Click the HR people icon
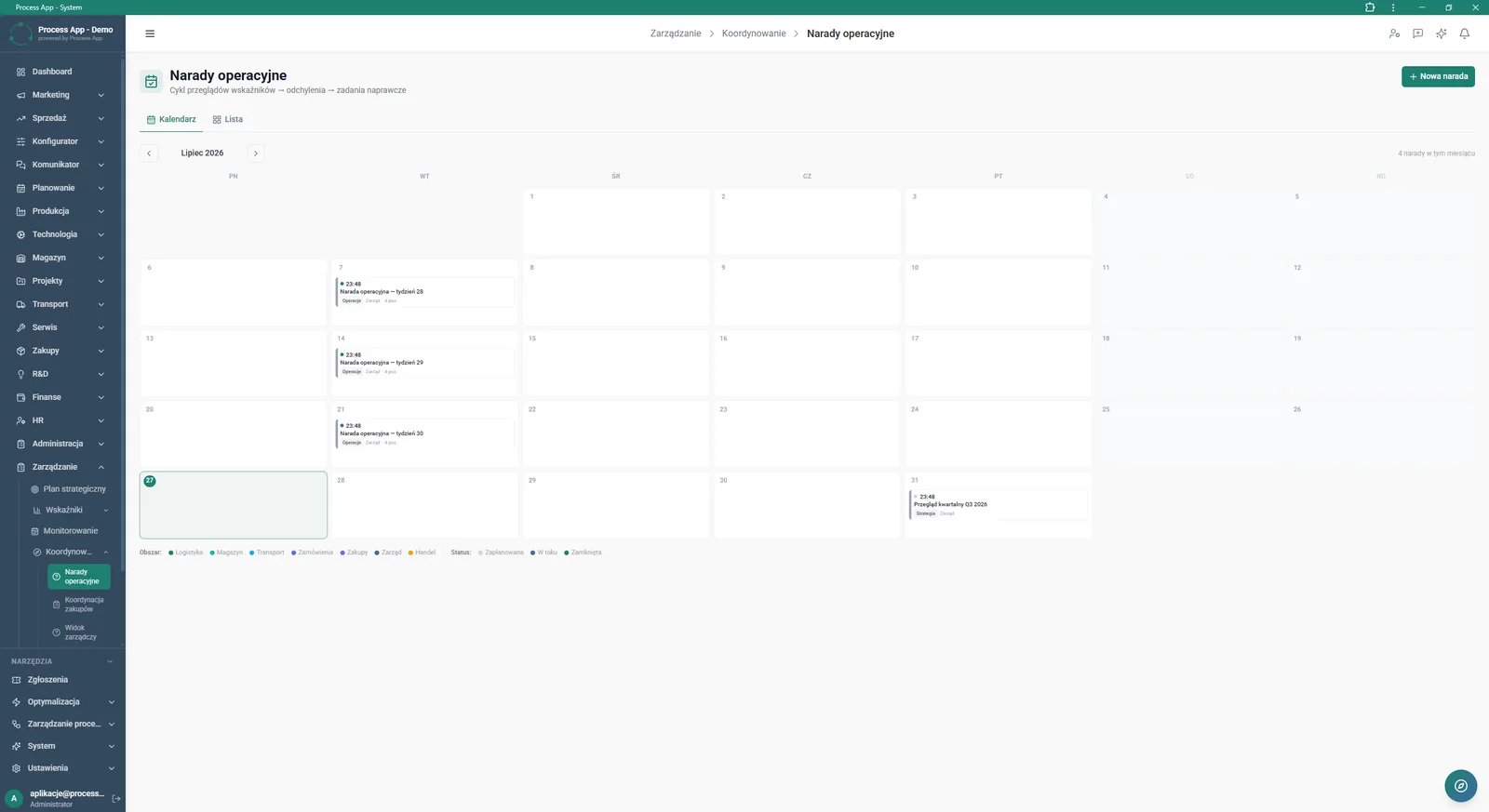The image size is (1489, 812). coord(20,420)
